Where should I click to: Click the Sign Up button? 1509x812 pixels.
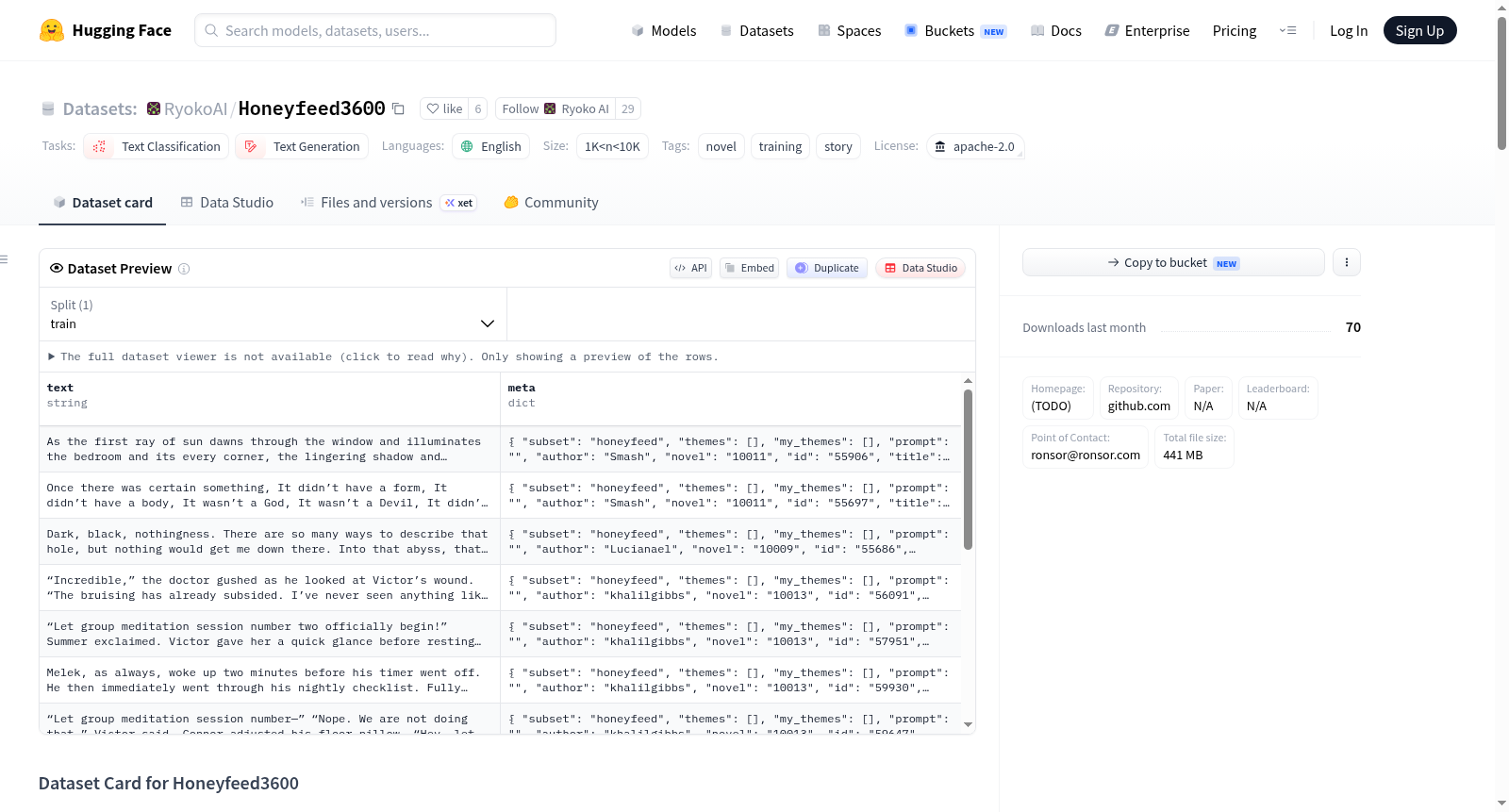[1419, 30]
